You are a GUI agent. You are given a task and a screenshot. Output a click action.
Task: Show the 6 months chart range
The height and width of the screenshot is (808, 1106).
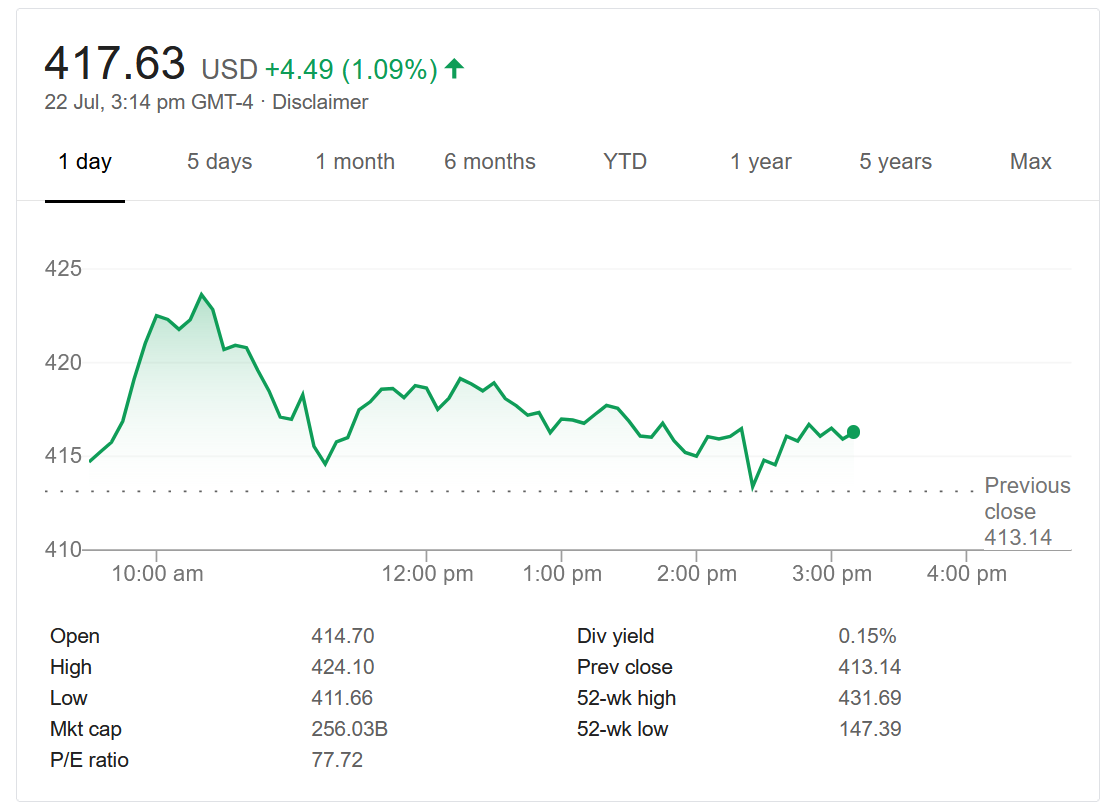(x=490, y=162)
